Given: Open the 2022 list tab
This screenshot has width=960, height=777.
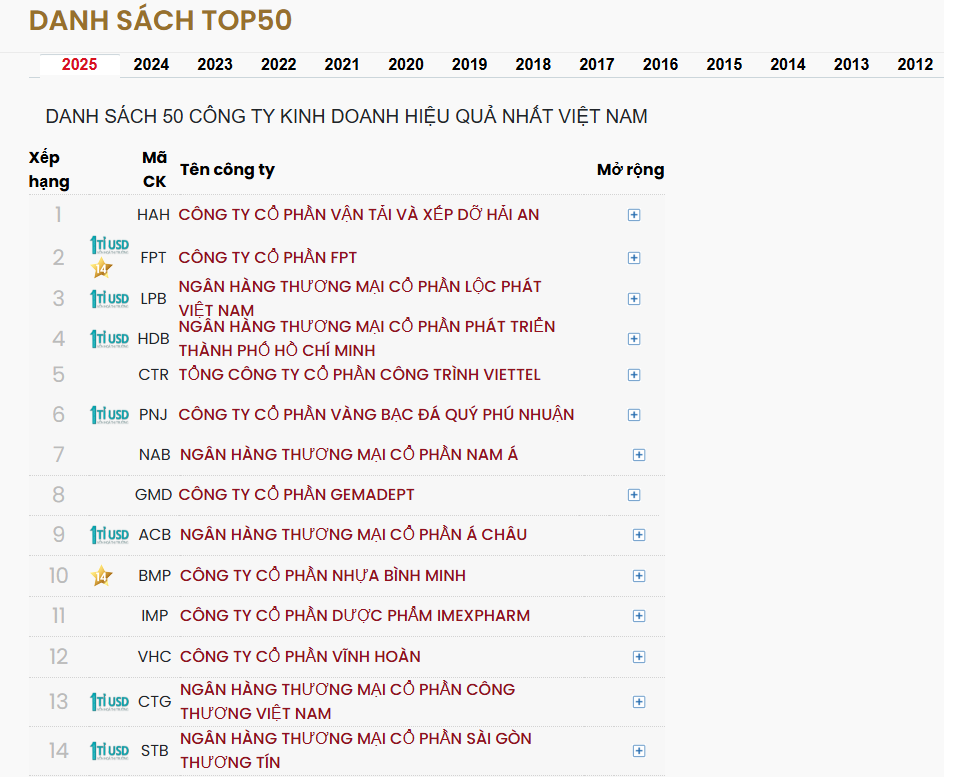Looking at the screenshot, I should pos(279,64).
